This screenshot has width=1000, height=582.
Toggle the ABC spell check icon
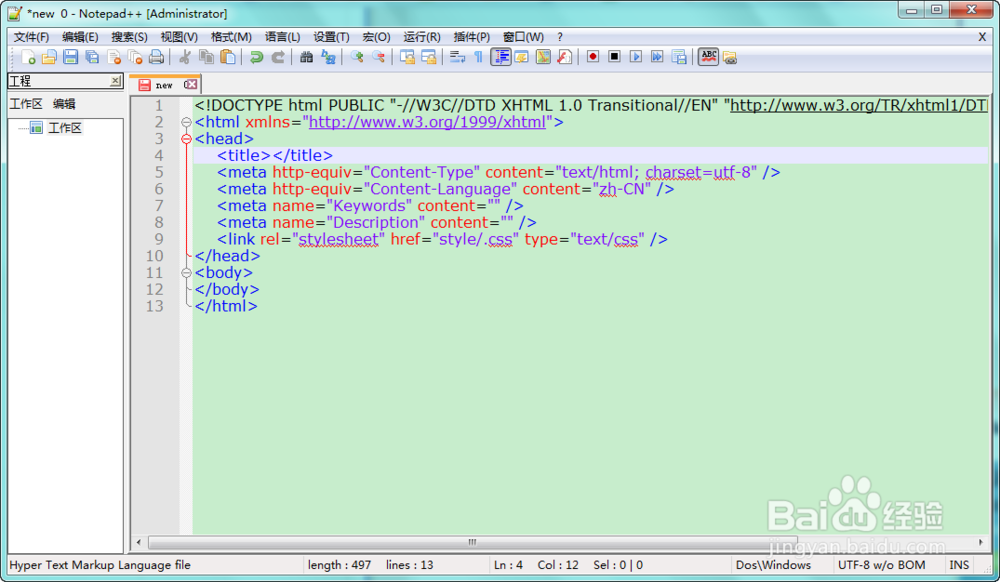tap(708, 57)
